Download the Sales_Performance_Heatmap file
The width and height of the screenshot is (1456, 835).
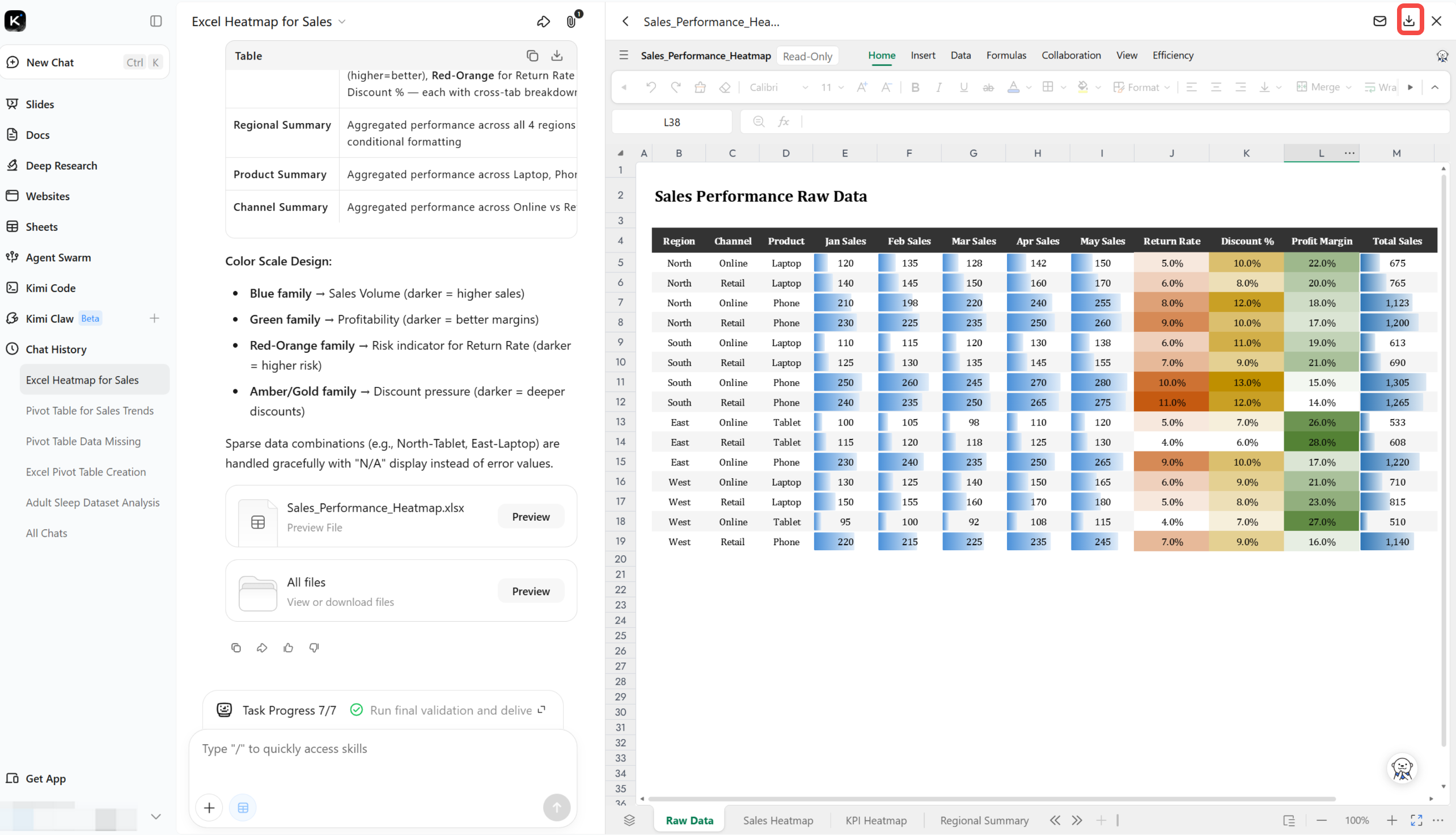coord(1410,20)
